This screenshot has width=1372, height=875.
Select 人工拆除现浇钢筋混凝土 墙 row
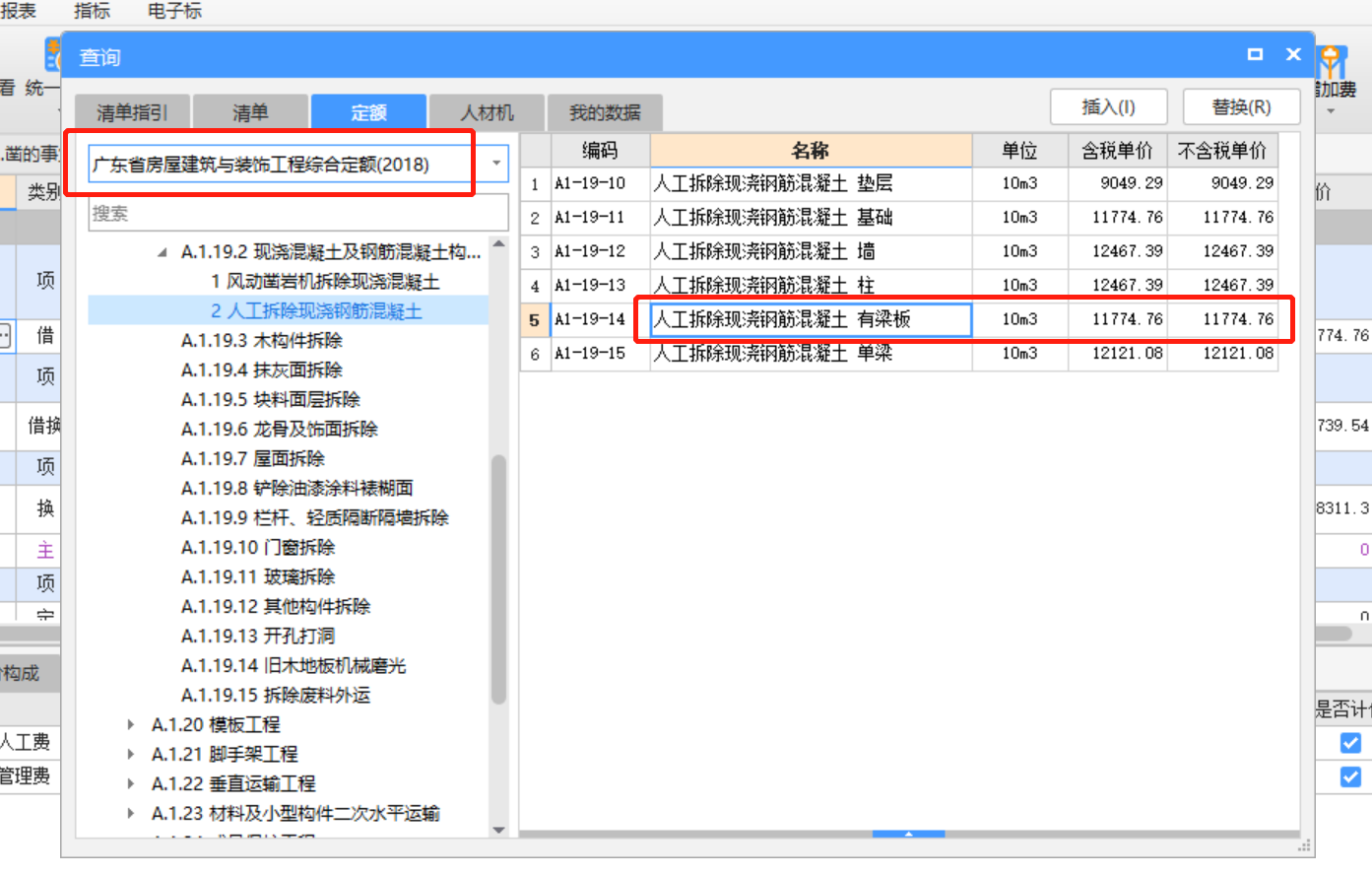click(x=899, y=251)
